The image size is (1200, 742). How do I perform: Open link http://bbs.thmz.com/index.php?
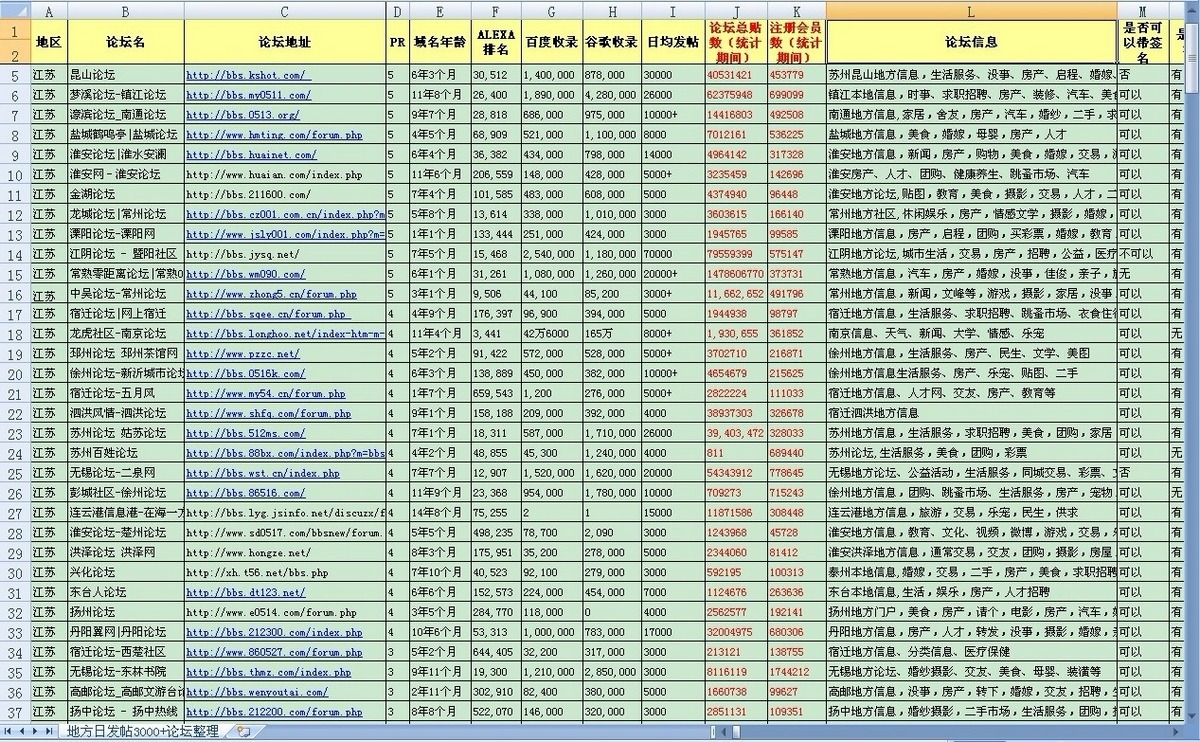[x=268, y=671]
